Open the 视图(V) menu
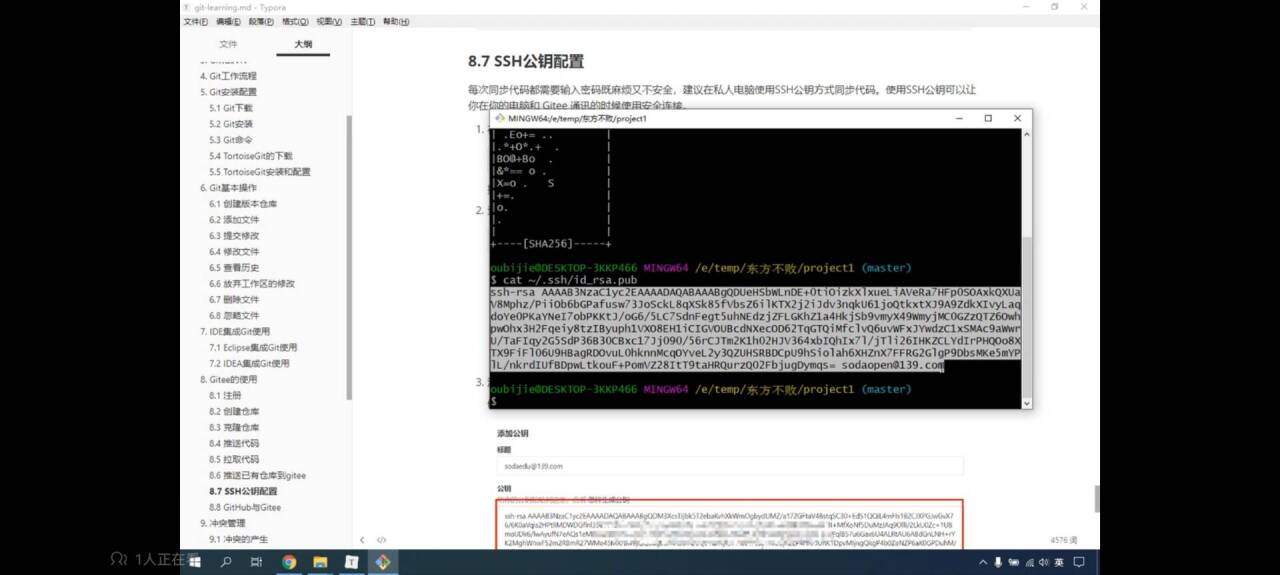This screenshot has height=575, width=1280. tap(329, 21)
